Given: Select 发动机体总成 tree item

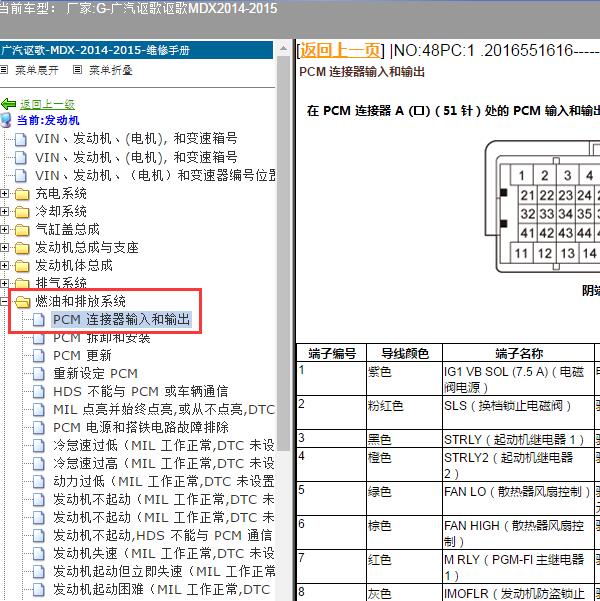Looking at the screenshot, I should click(x=74, y=266).
